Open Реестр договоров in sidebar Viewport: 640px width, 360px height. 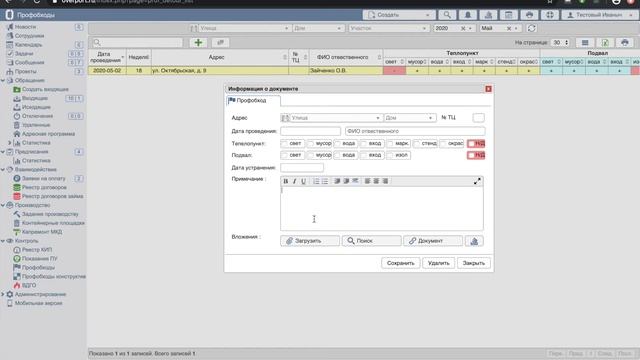44,187
